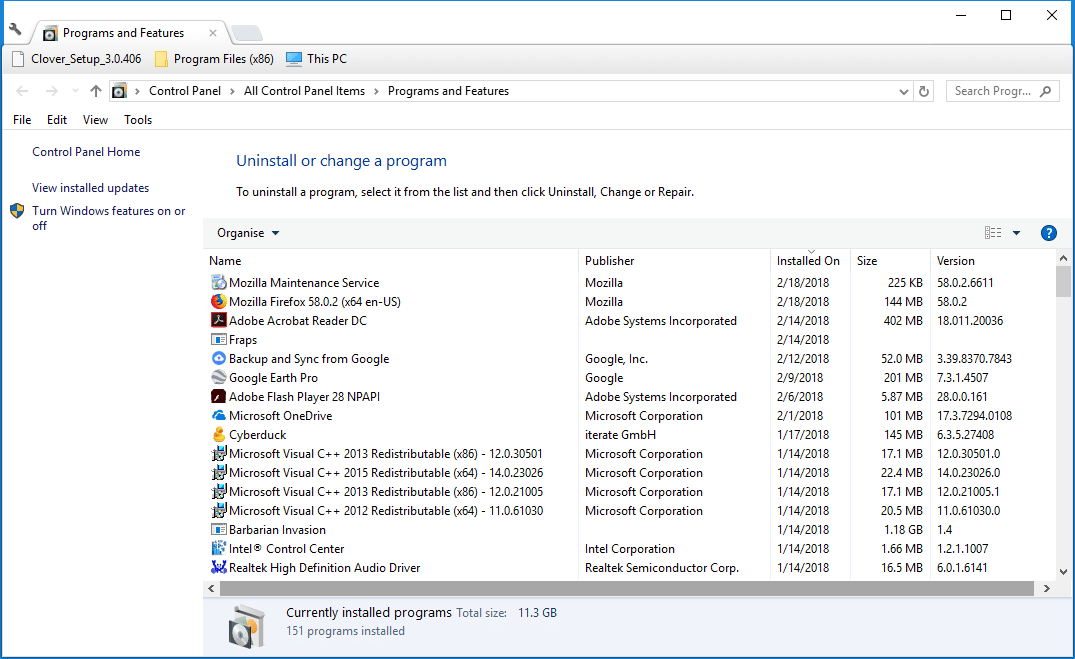Select the Microsoft Visual C++ 2012 Redistributable (x64) row
Screen dimensions: 1075x659
(x=629, y=511)
